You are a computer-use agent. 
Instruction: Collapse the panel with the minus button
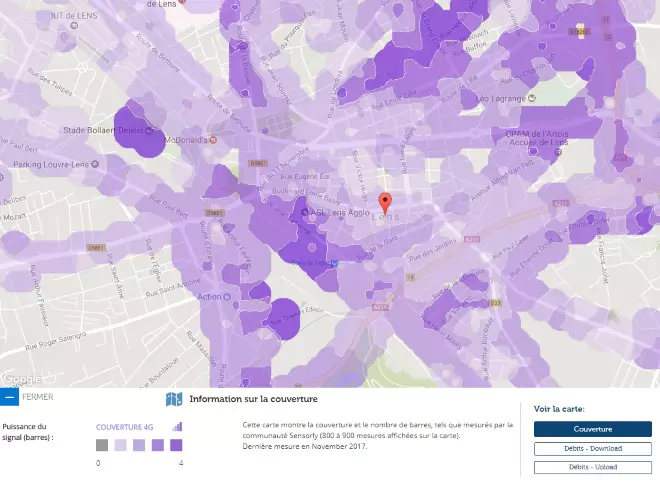pyautogui.click(x=9, y=397)
